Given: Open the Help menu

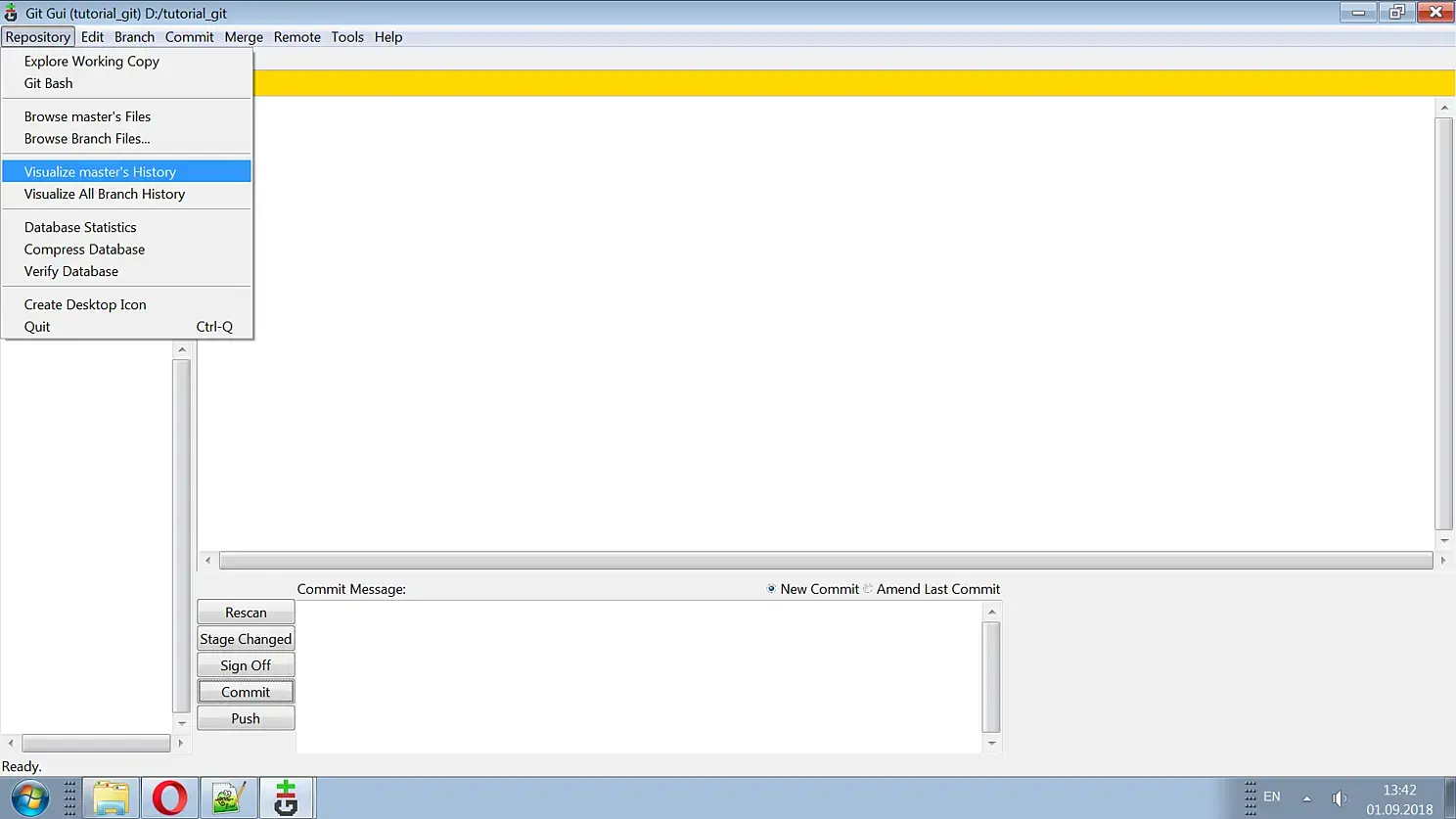Looking at the screenshot, I should (388, 37).
